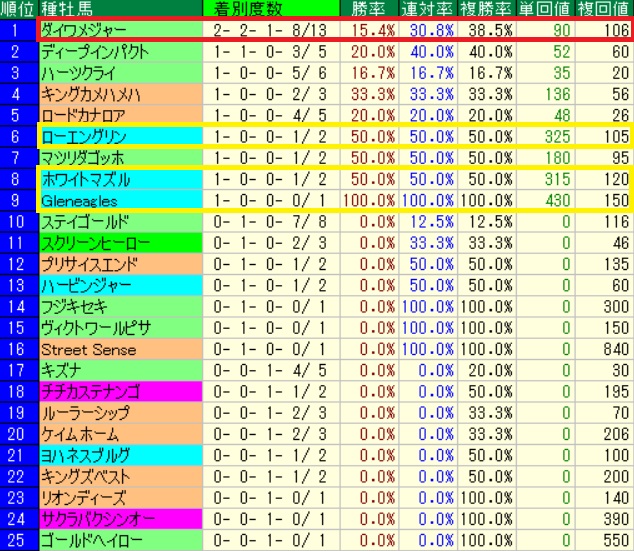
Task: Select the ケイムホーム sire name
Action: click(x=80, y=434)
